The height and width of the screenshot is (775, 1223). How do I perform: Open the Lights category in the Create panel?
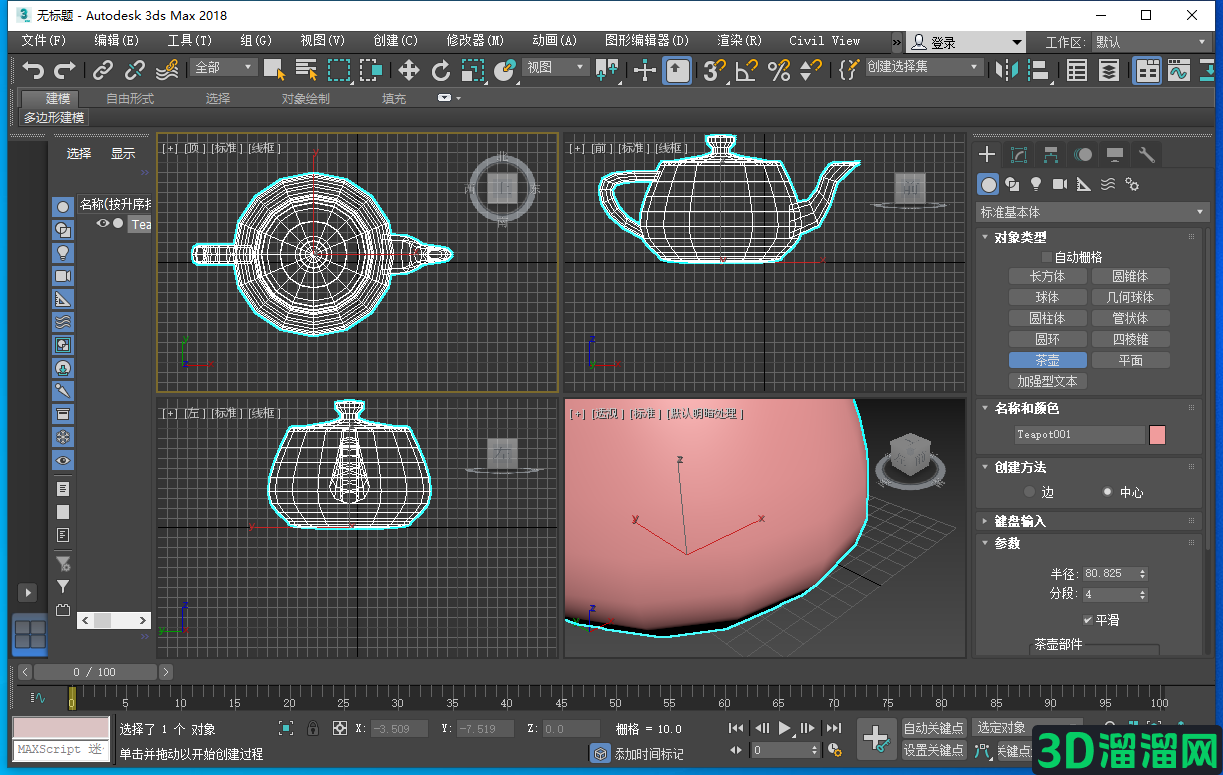tap(1036, 184)
